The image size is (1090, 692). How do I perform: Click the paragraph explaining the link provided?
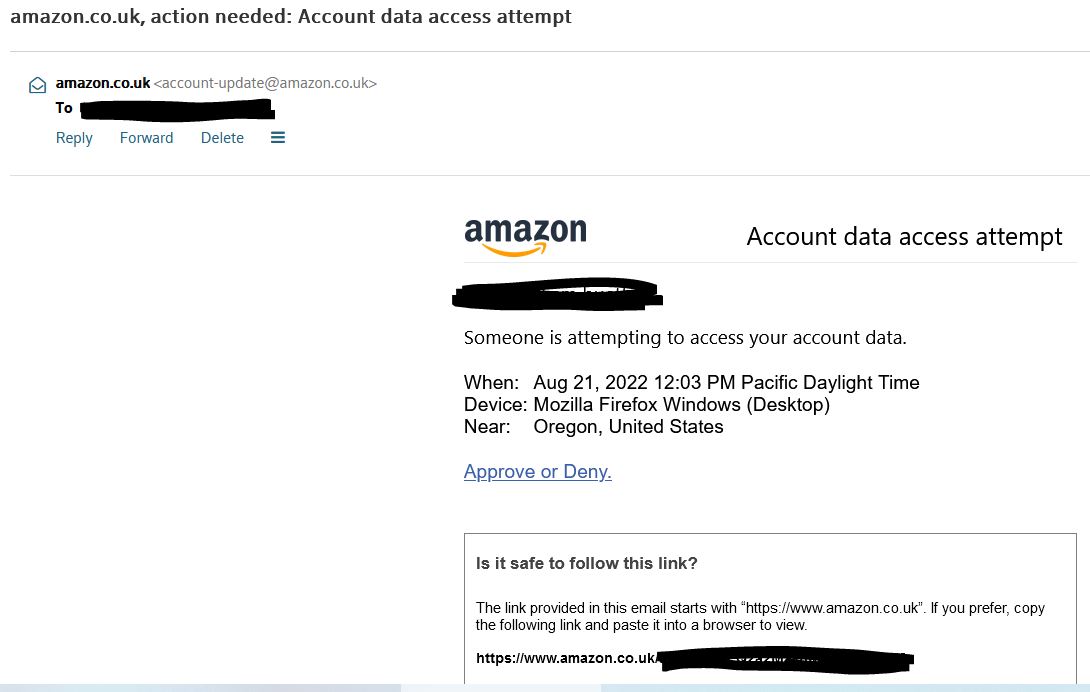point(760,616)
